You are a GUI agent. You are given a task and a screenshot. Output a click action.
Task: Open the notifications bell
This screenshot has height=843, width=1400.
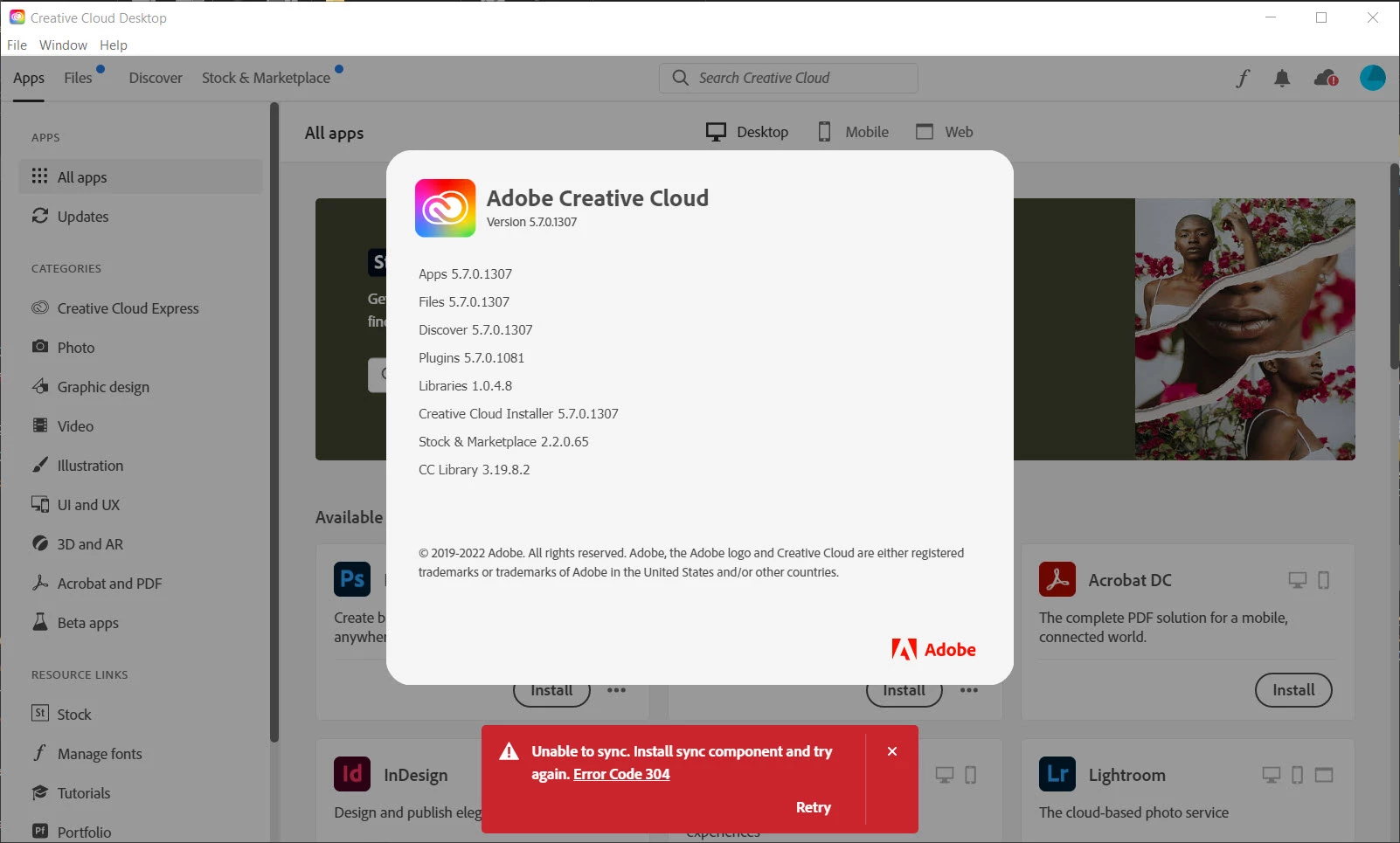pyautogui.click(x=1282, y=79)
